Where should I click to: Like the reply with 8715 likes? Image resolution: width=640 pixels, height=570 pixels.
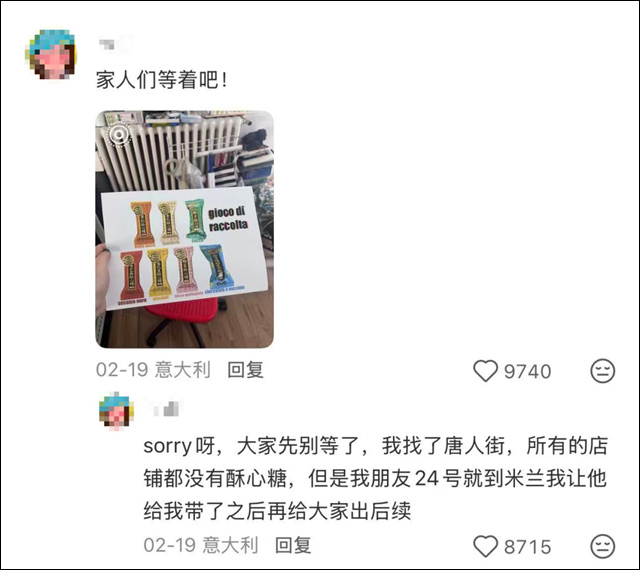[485, 546]
